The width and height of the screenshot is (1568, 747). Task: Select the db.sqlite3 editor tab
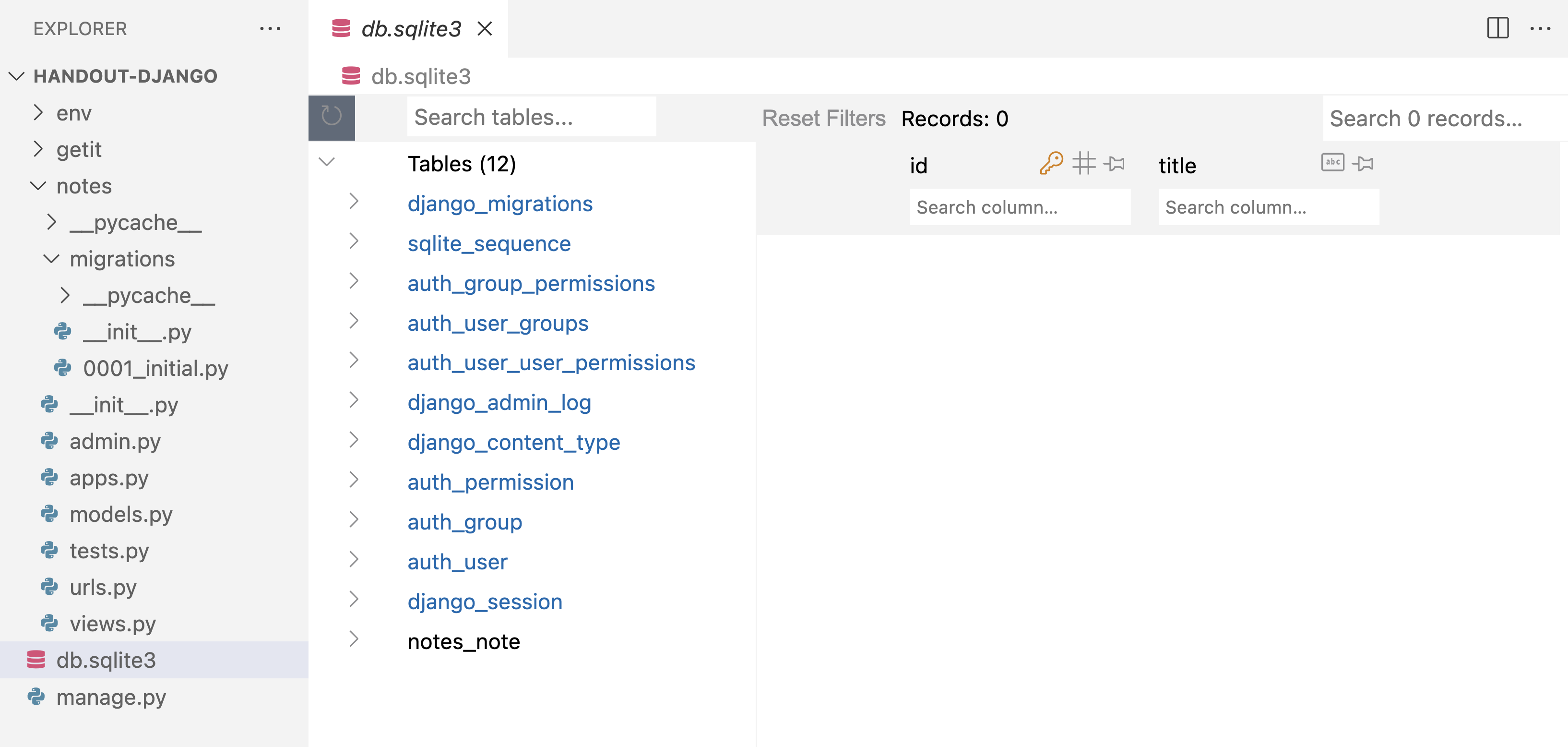pyautogui.click(x=410, y=29)
